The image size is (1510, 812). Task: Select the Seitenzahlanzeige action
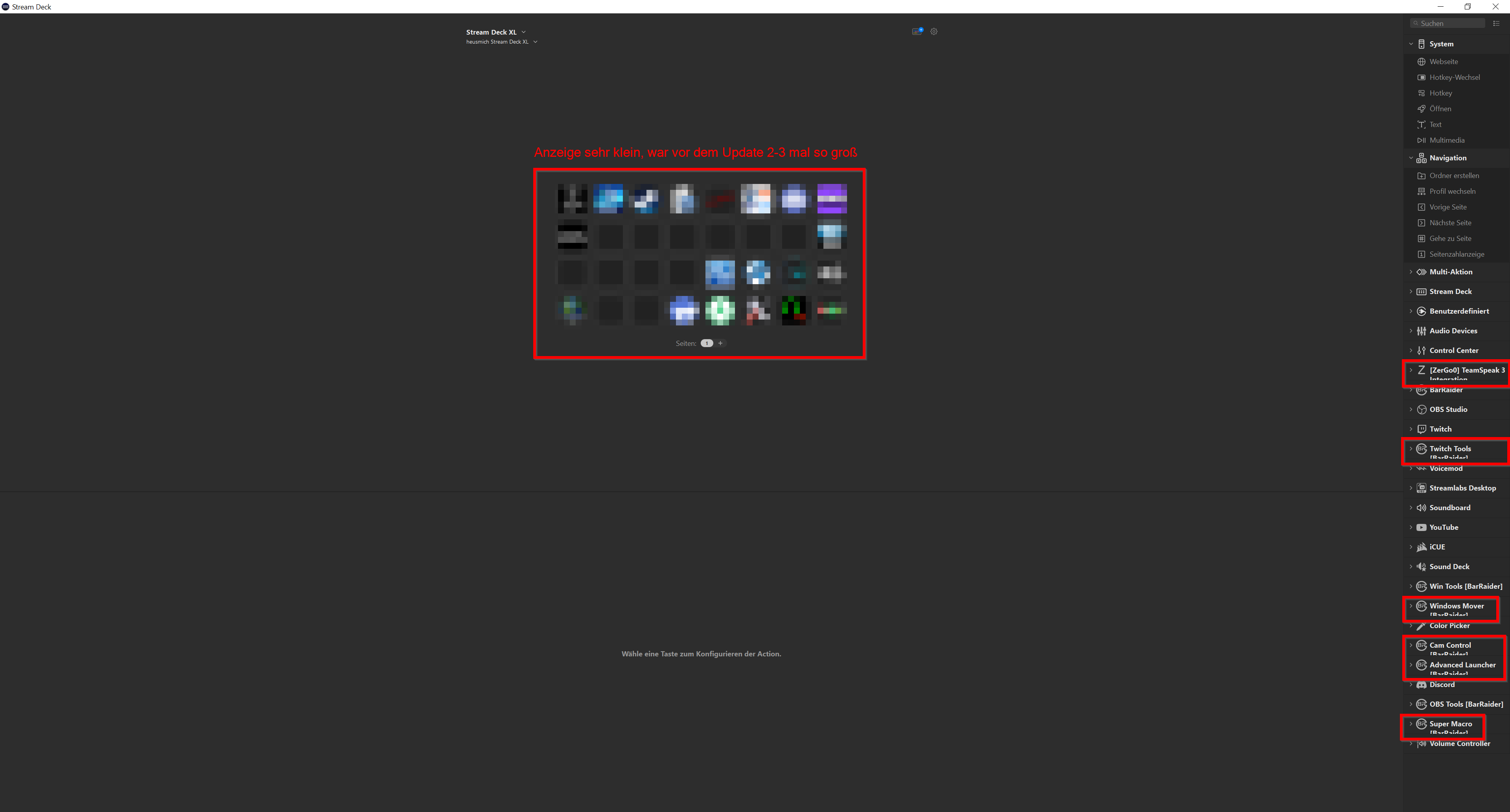1456,254
